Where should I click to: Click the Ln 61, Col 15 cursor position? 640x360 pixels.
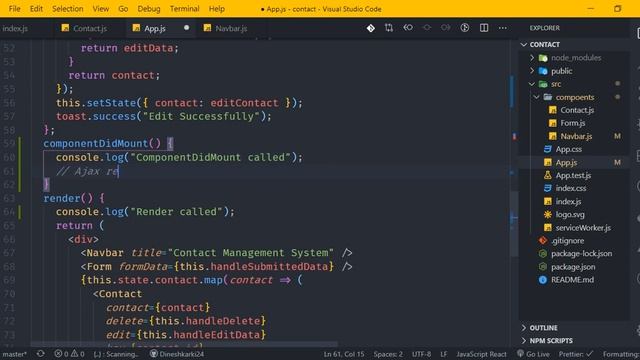[344, 354]
